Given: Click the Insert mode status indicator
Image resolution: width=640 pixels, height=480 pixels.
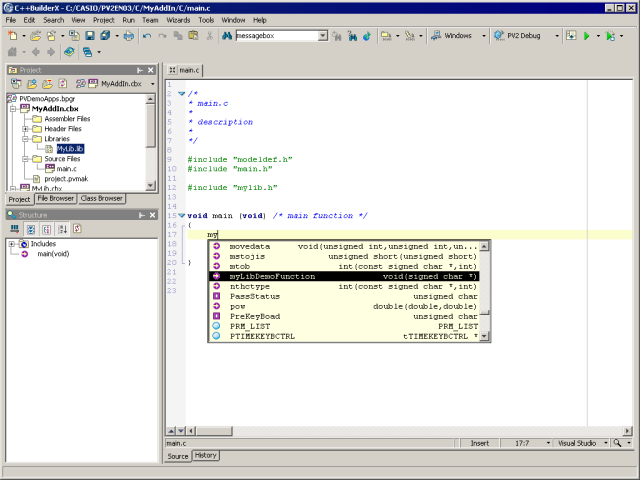Looking at the screenshot, I should coord(480,443).
